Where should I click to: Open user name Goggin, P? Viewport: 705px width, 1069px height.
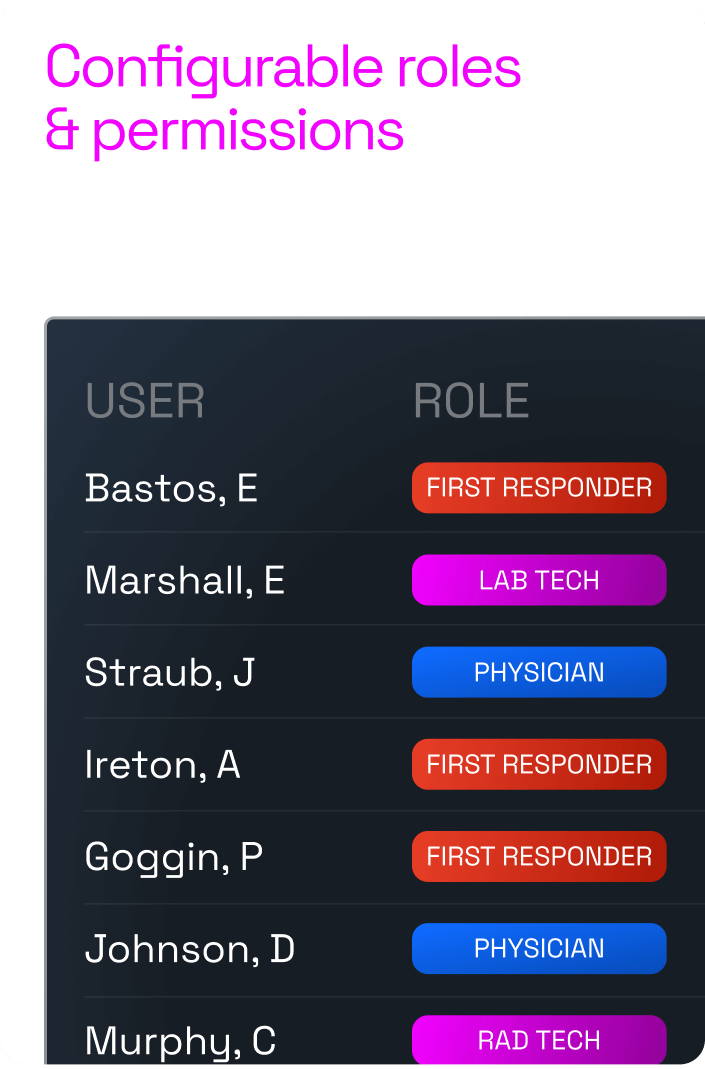point(174,856)
